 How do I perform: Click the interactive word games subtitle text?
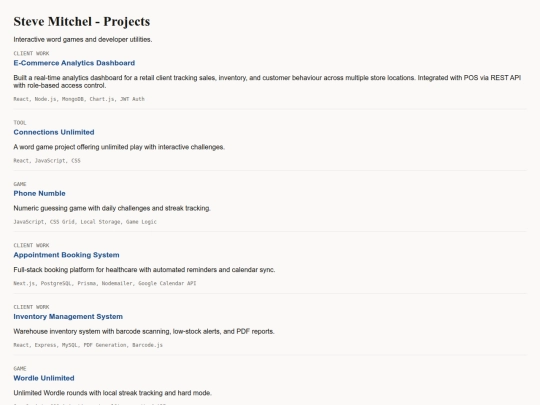point(83,40)
